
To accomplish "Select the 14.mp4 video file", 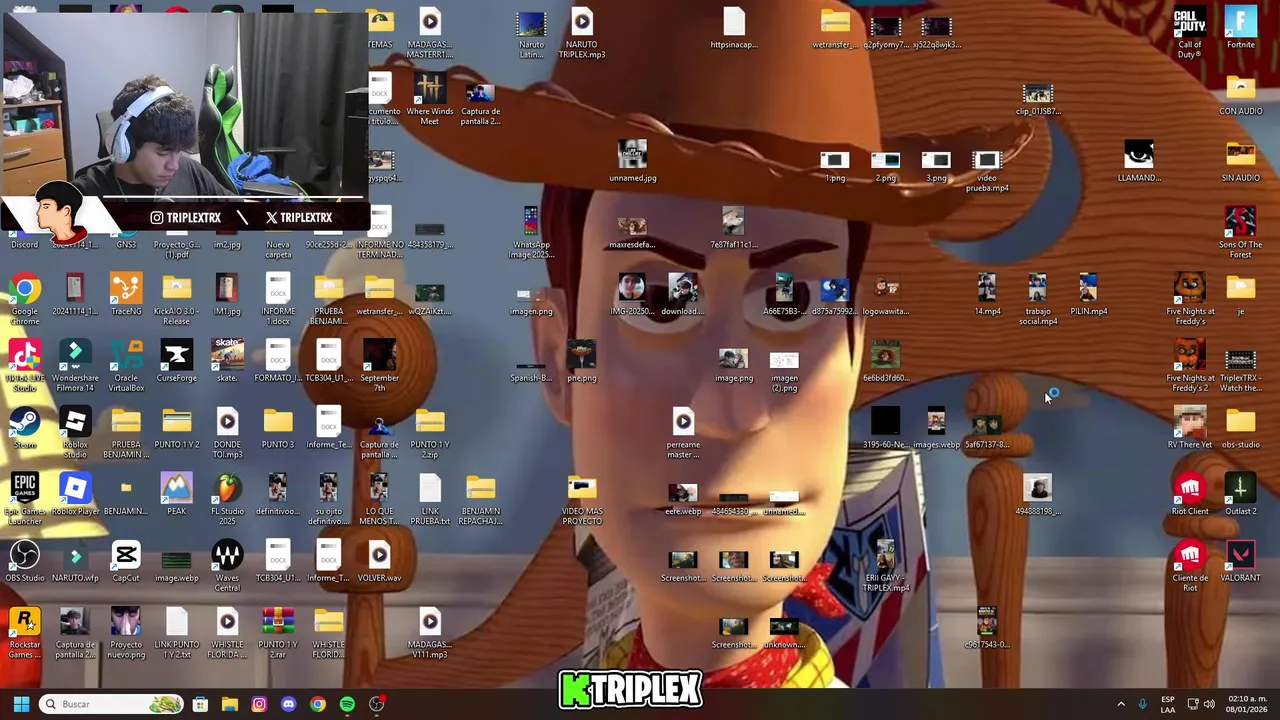I will coord(986,293).
